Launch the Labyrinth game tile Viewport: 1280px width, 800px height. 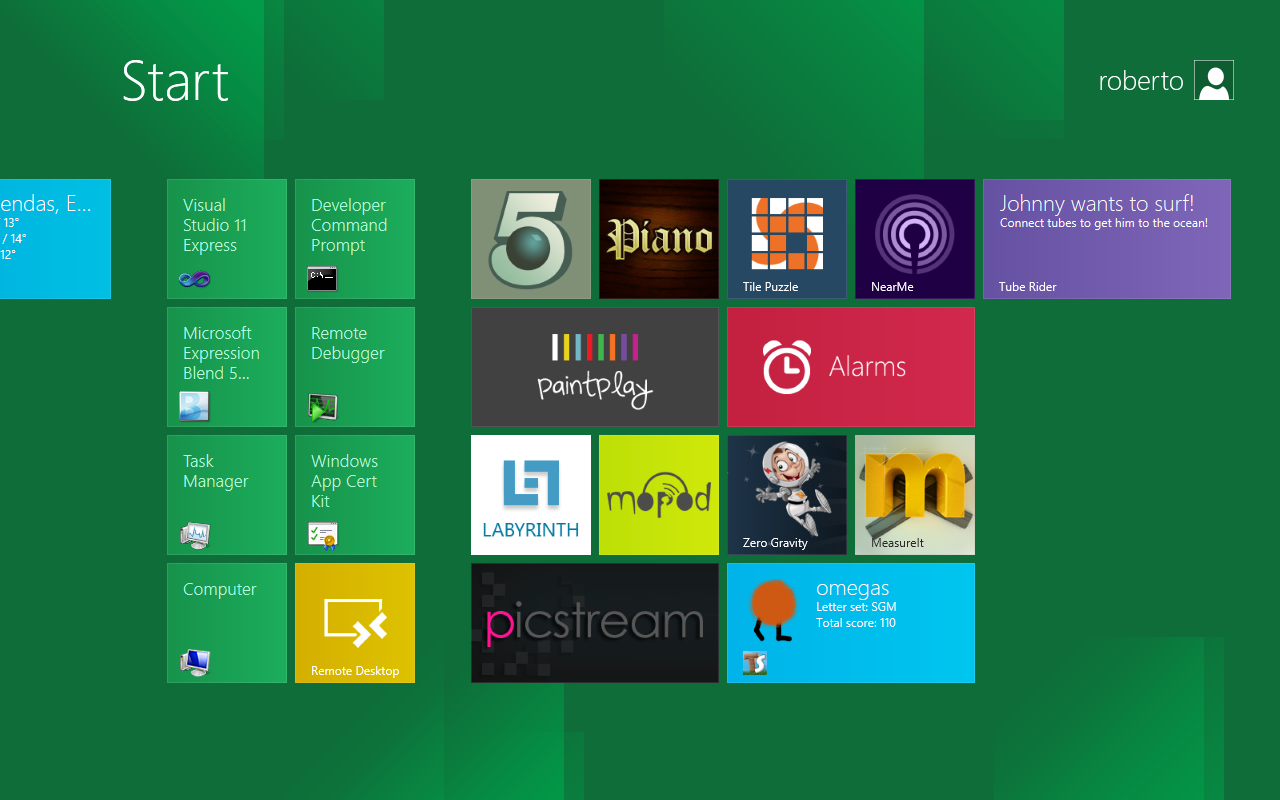[531, 495]
